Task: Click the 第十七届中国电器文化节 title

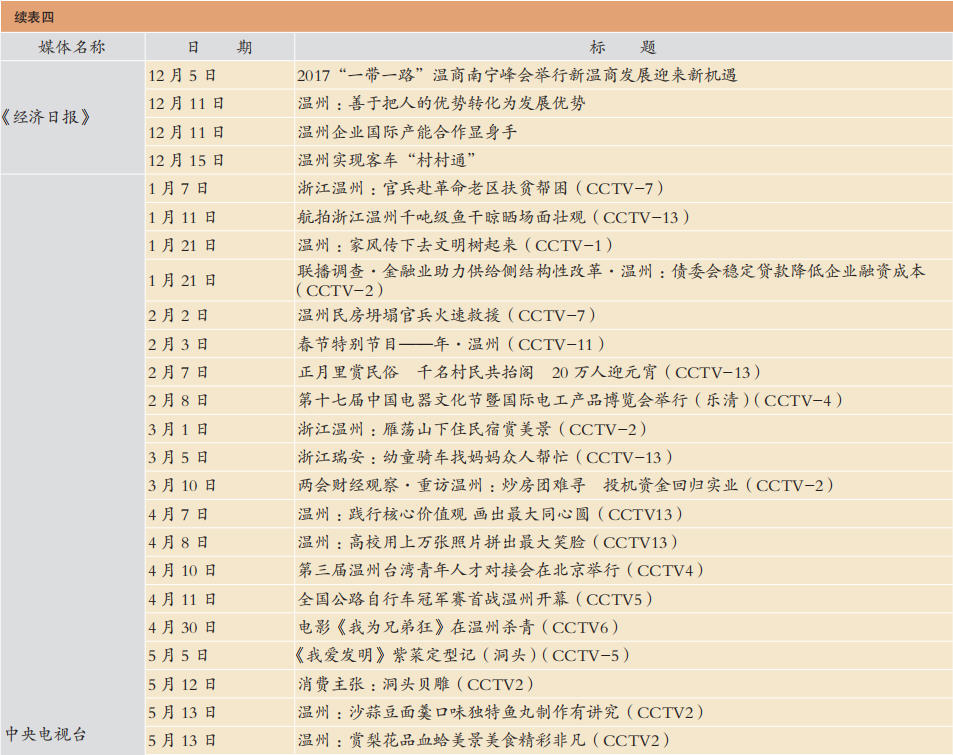Action: coord(570,401)
